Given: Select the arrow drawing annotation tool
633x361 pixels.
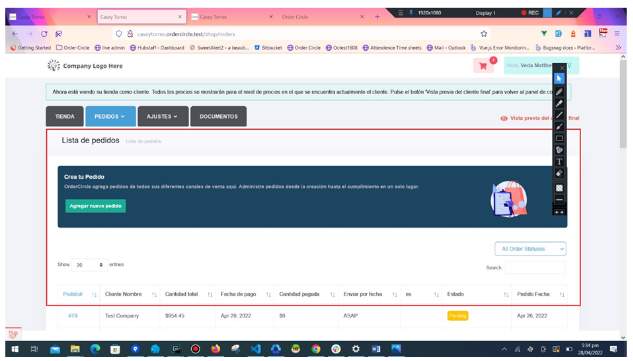Looking at the screenshot, I should (559, 127).
